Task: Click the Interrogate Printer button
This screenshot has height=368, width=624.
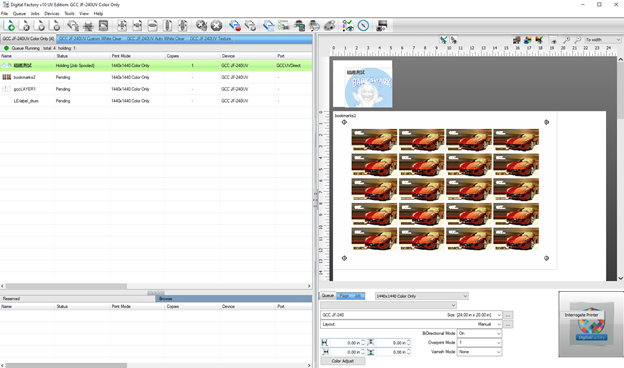Action: click(x=581, y=315)
